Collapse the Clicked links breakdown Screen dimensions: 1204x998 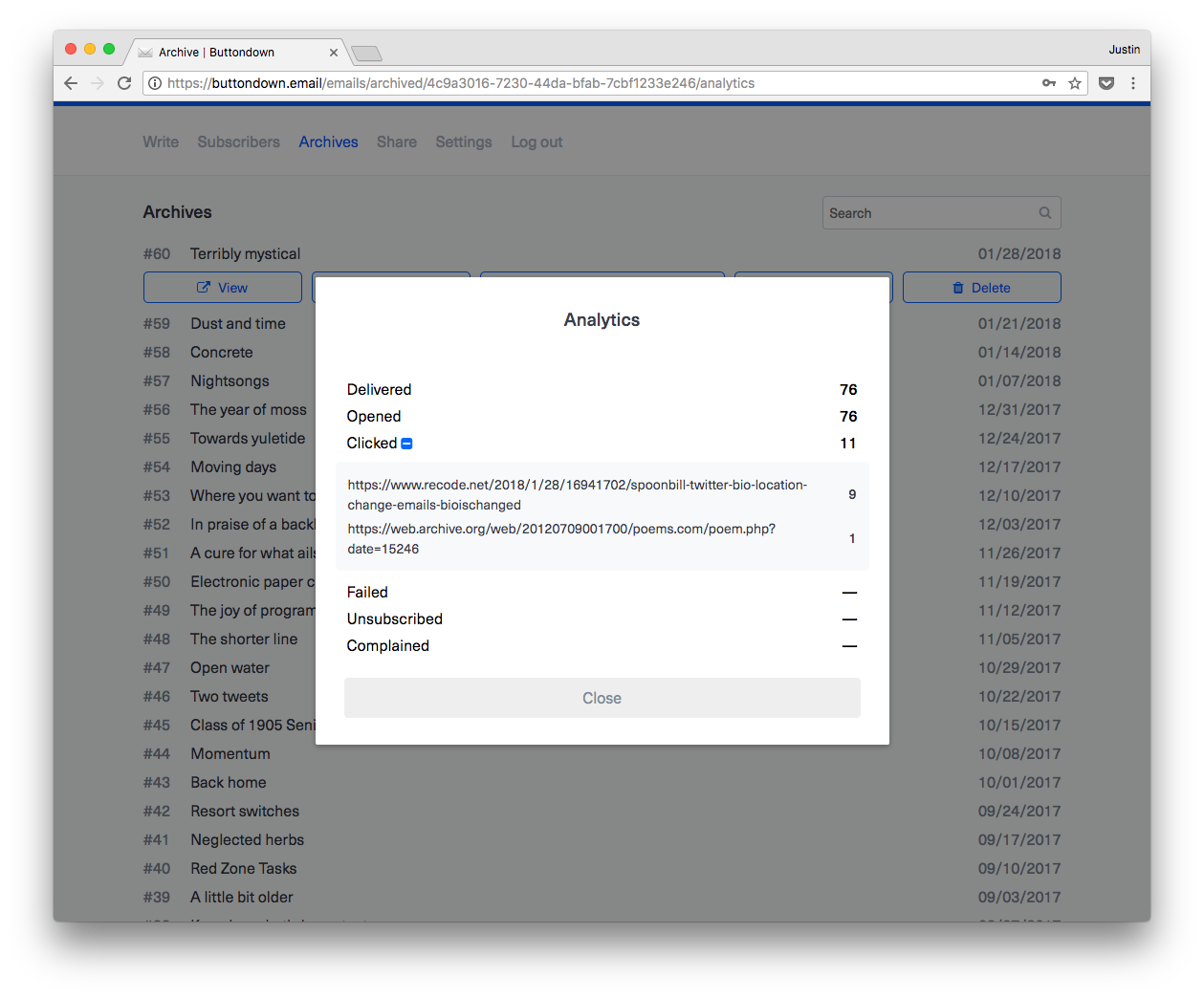406,444
